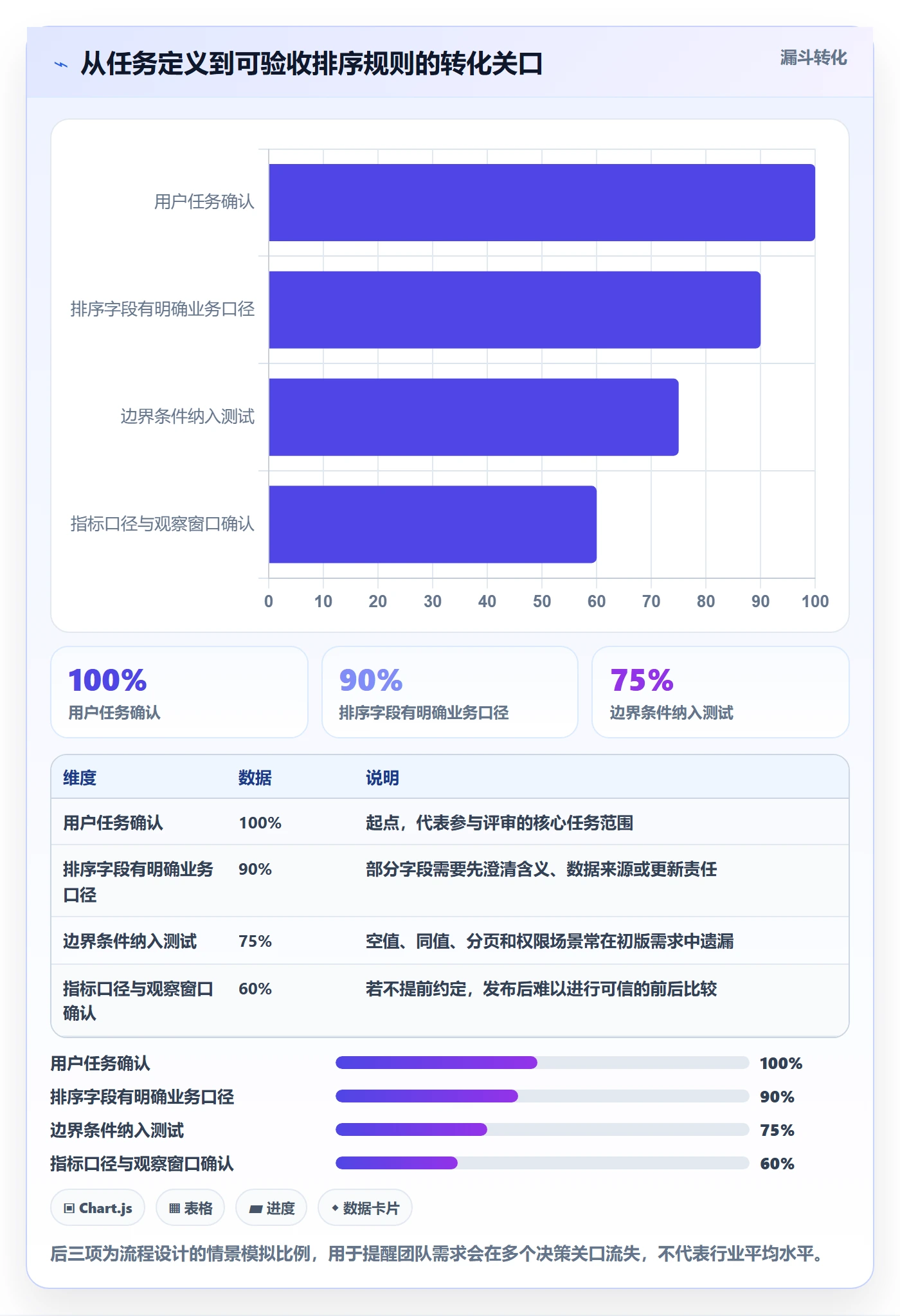Click the 排序字段有明确业务口径 chart bar
Screen dimensions: 900x1316
point(514,310)
